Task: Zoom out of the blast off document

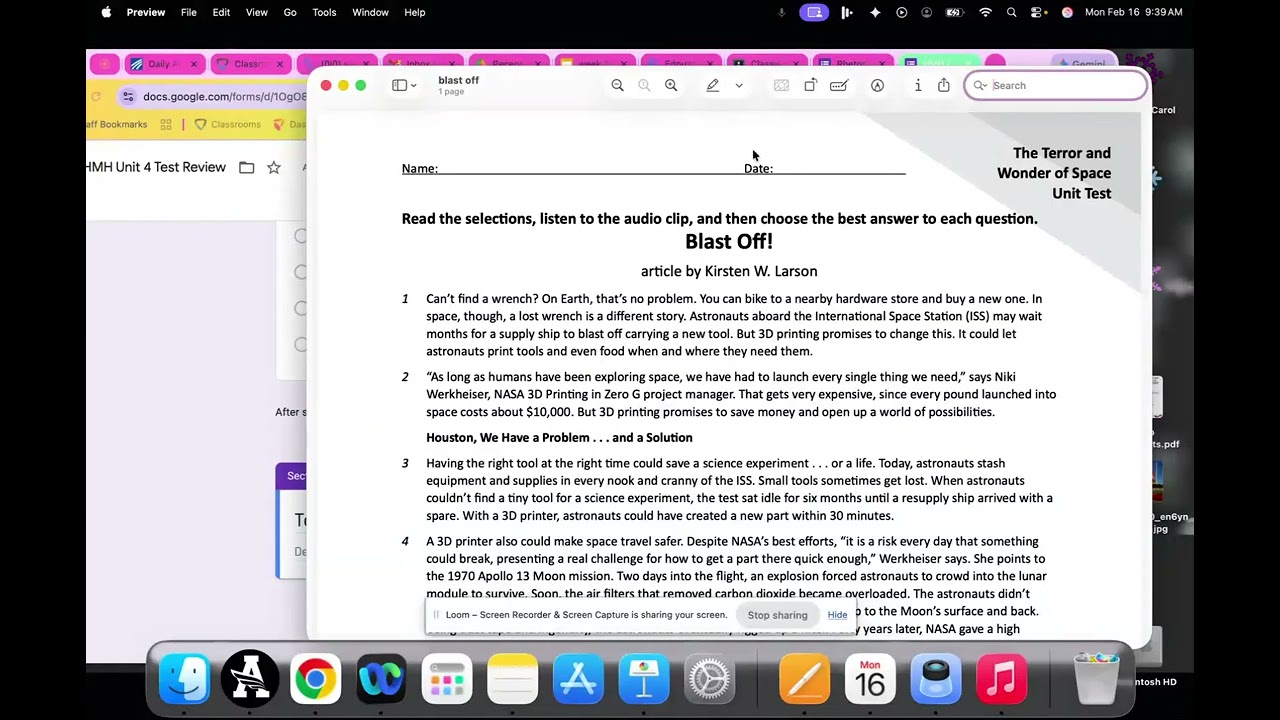Action: tap(617, 86)
